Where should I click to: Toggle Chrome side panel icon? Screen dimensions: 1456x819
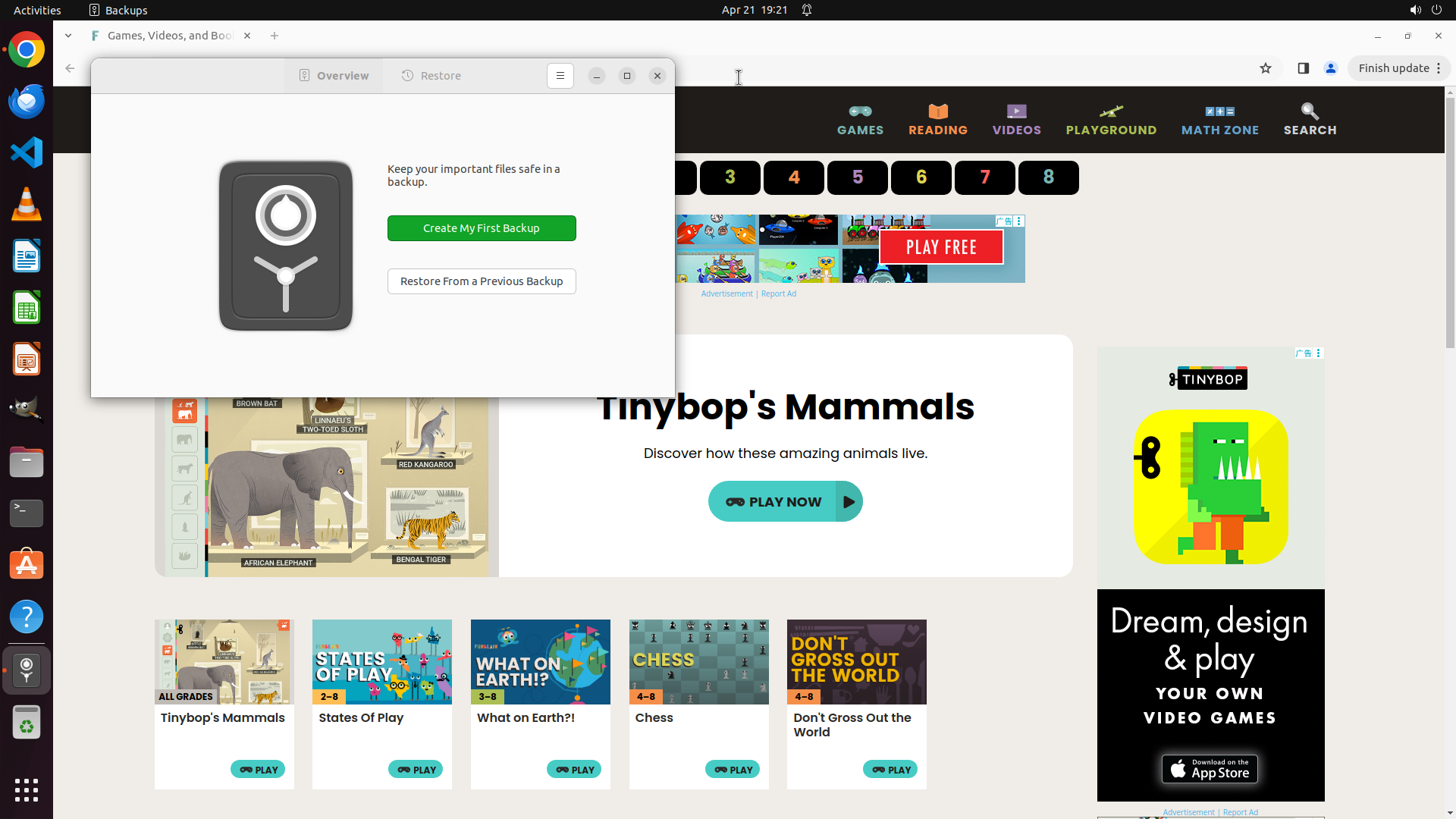tap(1303, 68)
